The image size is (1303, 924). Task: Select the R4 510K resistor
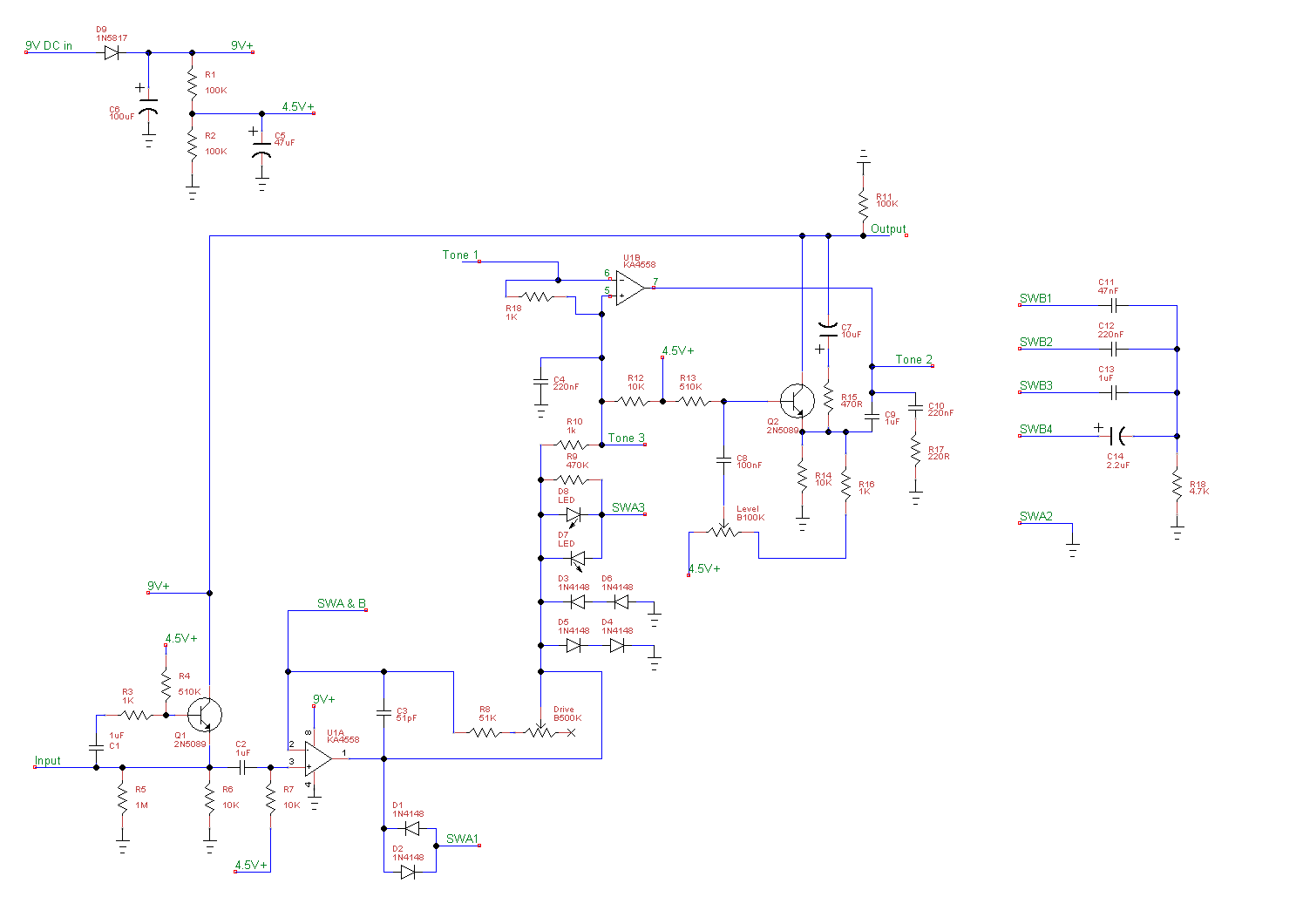coord(166,684)
